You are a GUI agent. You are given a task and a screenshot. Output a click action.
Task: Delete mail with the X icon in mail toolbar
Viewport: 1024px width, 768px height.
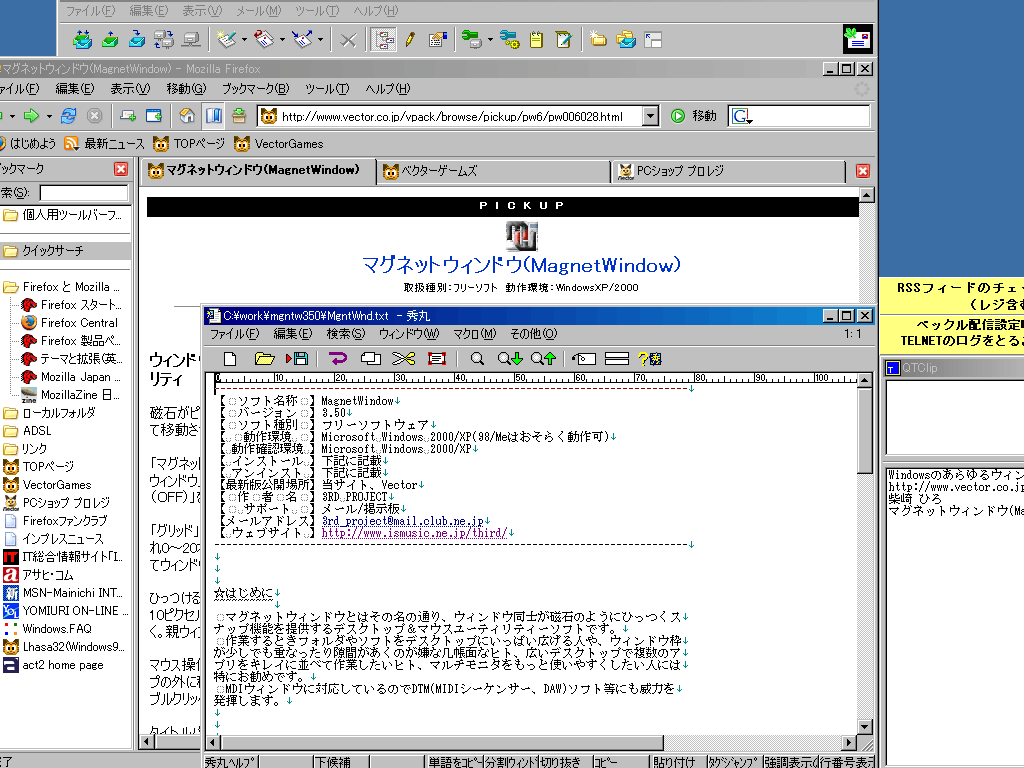pos(348,40)
